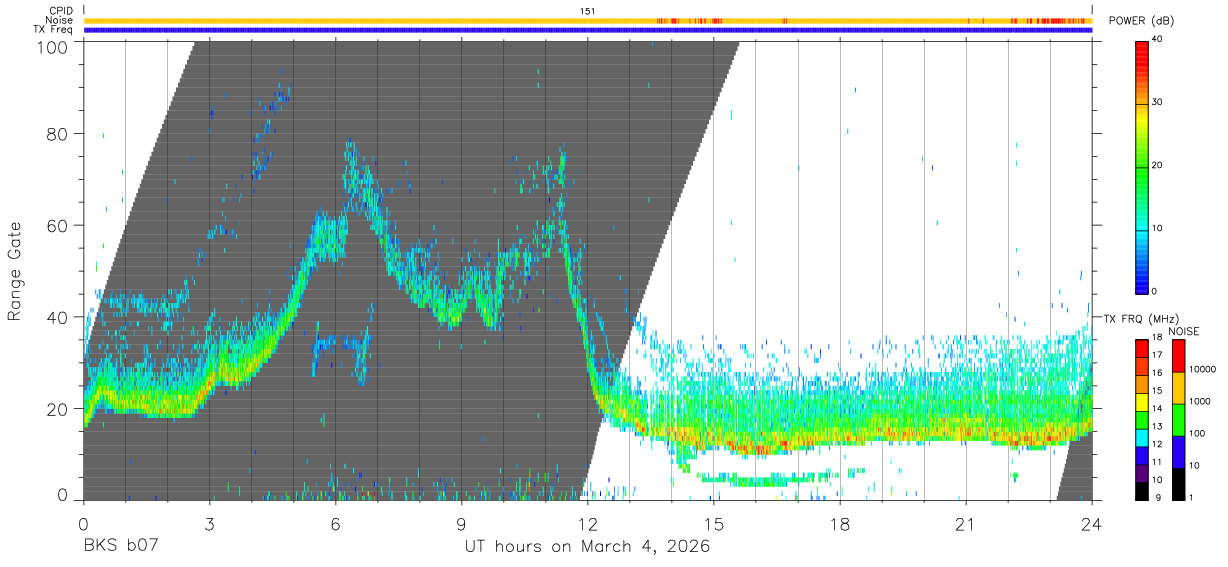Click the x-axis tick label '9'

[x=462, y=524]
